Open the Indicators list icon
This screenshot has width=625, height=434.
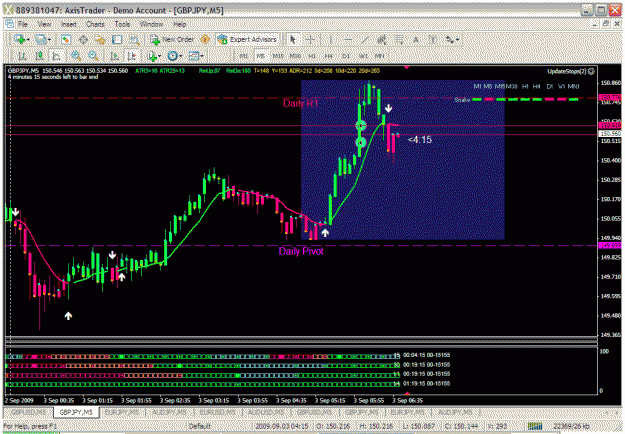coord(151,56)
